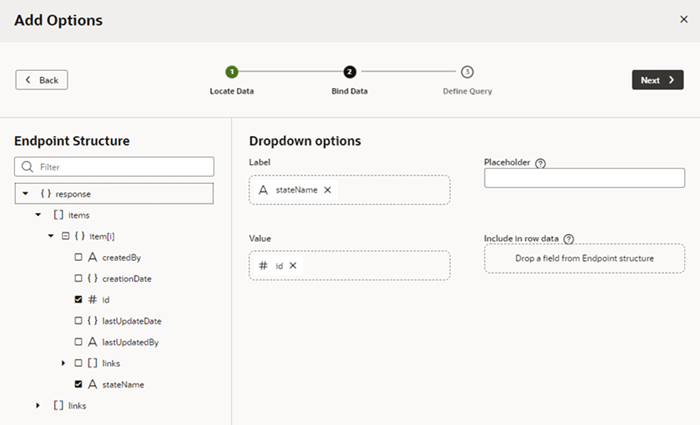Check the lastUpdateDate field checkbox
The image size is (700, 425).
pos(78,321)
